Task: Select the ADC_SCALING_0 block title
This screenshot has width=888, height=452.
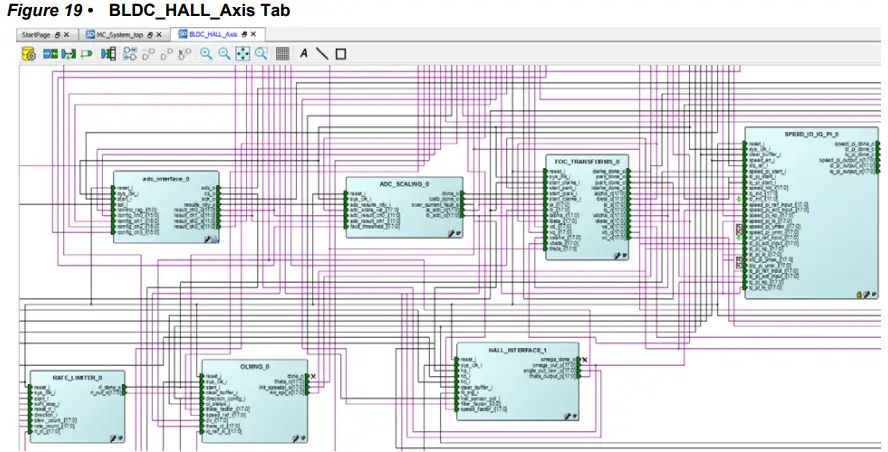Action: click(404, 185)
